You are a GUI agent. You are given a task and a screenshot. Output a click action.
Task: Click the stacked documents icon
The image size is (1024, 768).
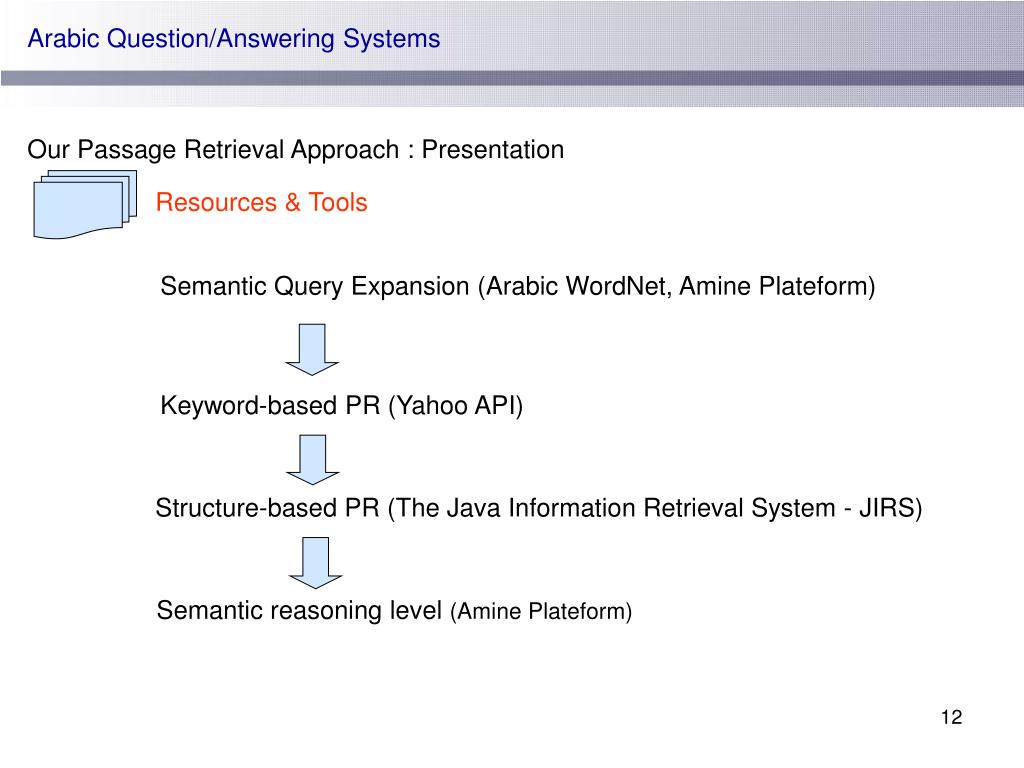tap(85, 204)
